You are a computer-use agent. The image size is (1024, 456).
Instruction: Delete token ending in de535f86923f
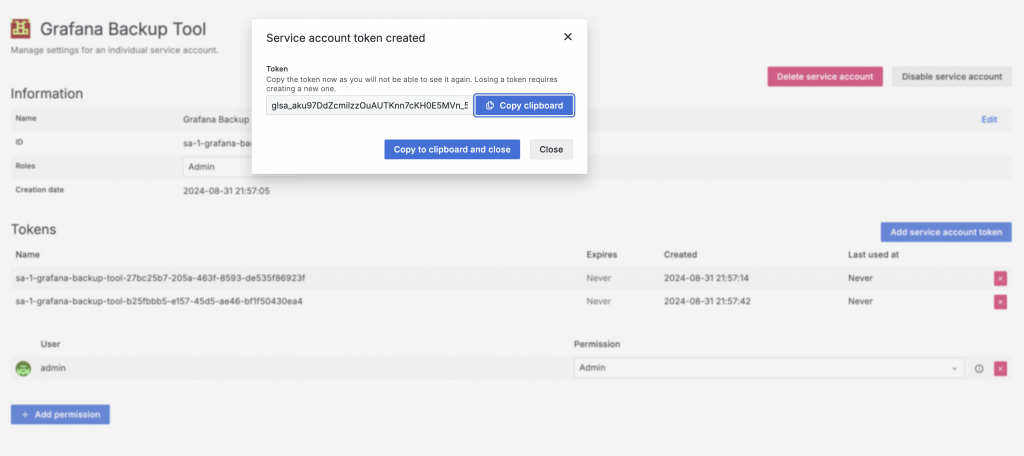coord(1000,279)
